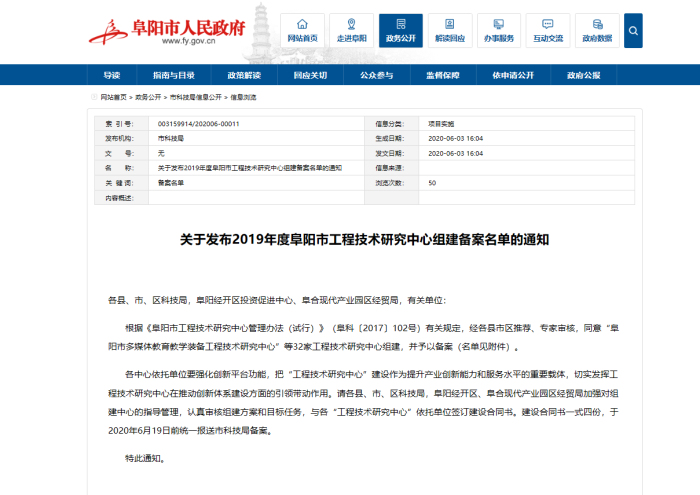The width and height of the screenshot is (700, 495).
Task: Open the 政策解读 navigation item
Action: pos(243,75)
